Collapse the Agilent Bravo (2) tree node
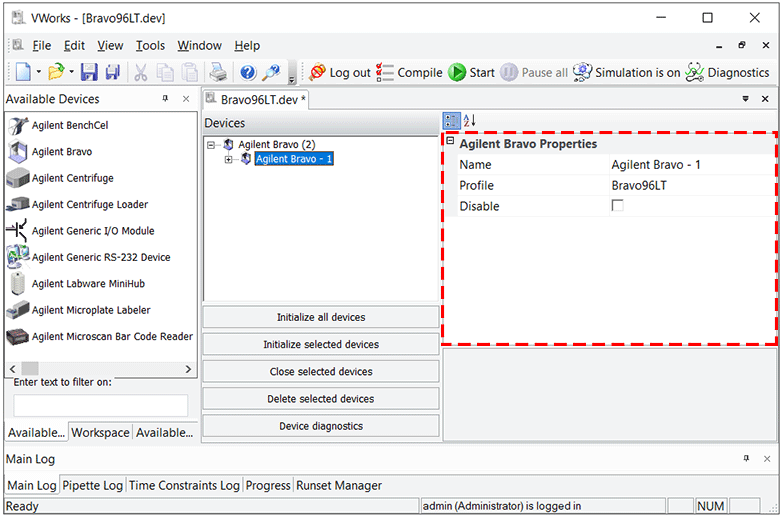The image size is (782, 516). point(211,145)
